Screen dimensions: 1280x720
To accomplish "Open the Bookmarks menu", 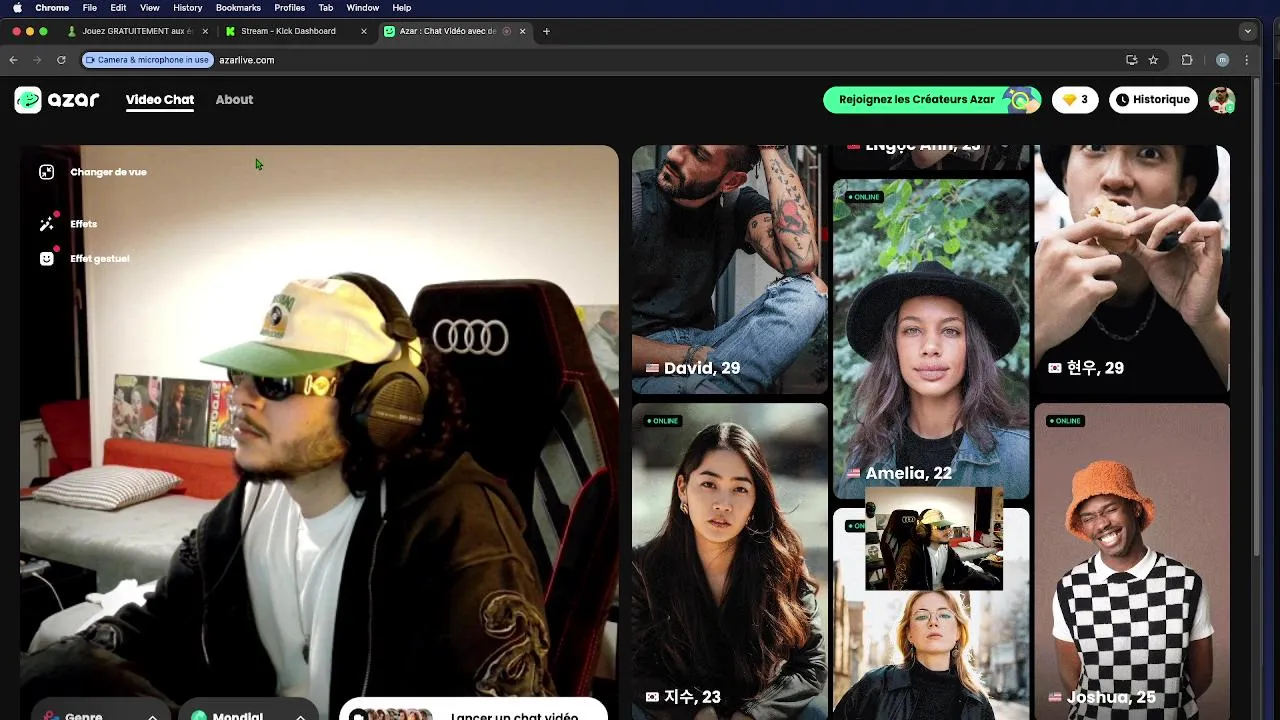I will 238,7.
